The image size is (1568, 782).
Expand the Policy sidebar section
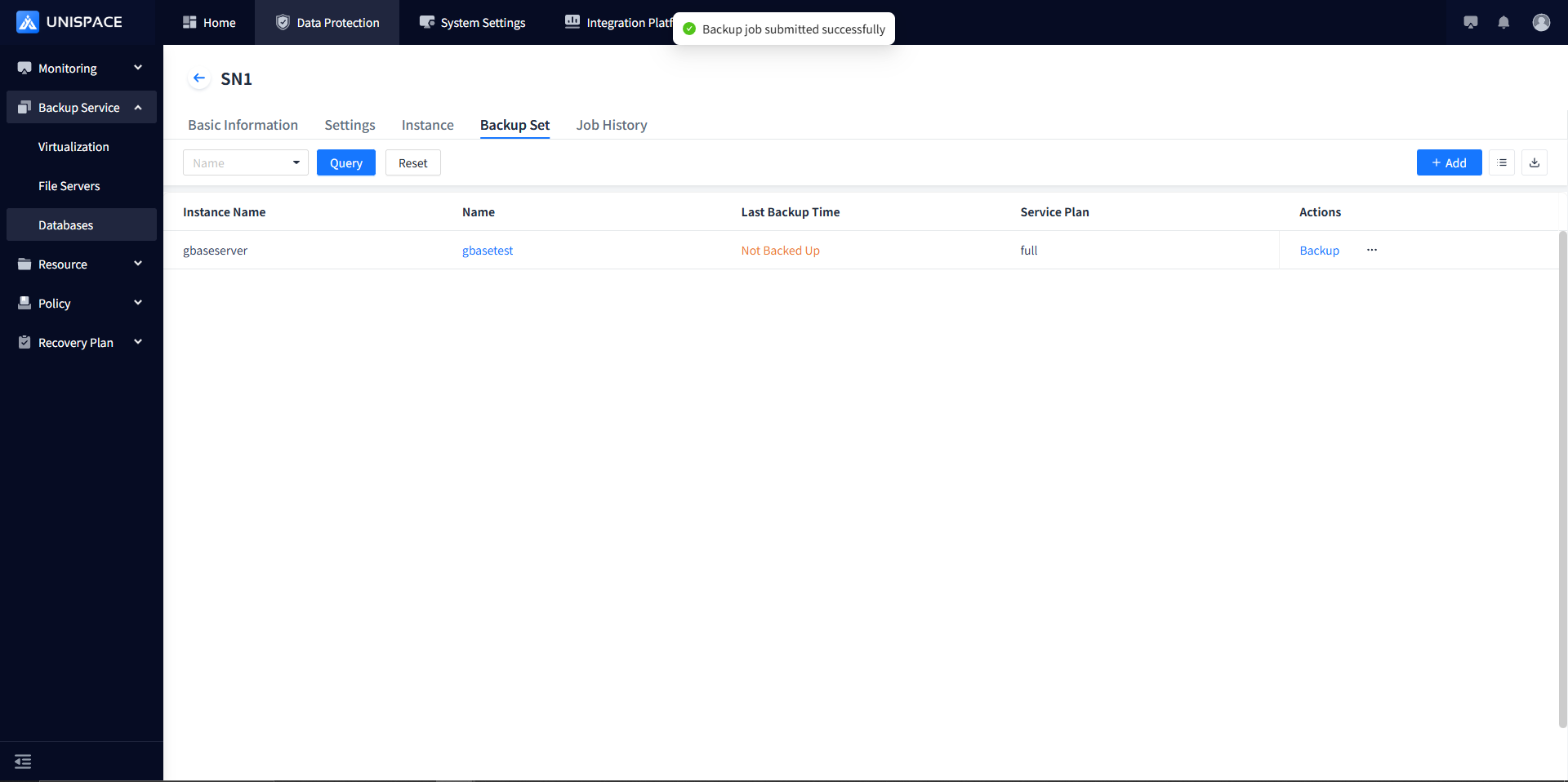tap(82, 303)
